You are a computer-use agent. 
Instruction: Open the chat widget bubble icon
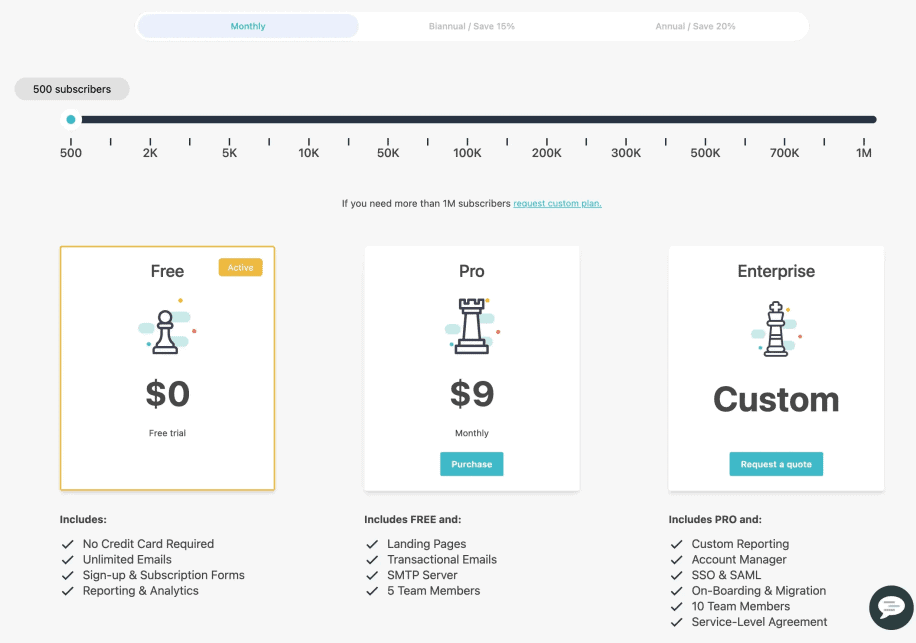pos(890,607)
